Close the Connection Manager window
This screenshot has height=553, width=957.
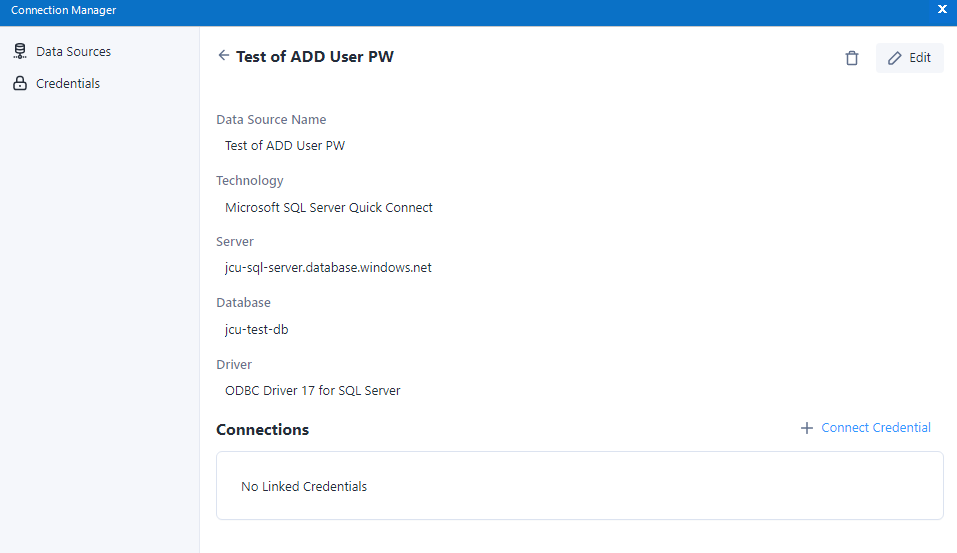[x=942, y=9]
